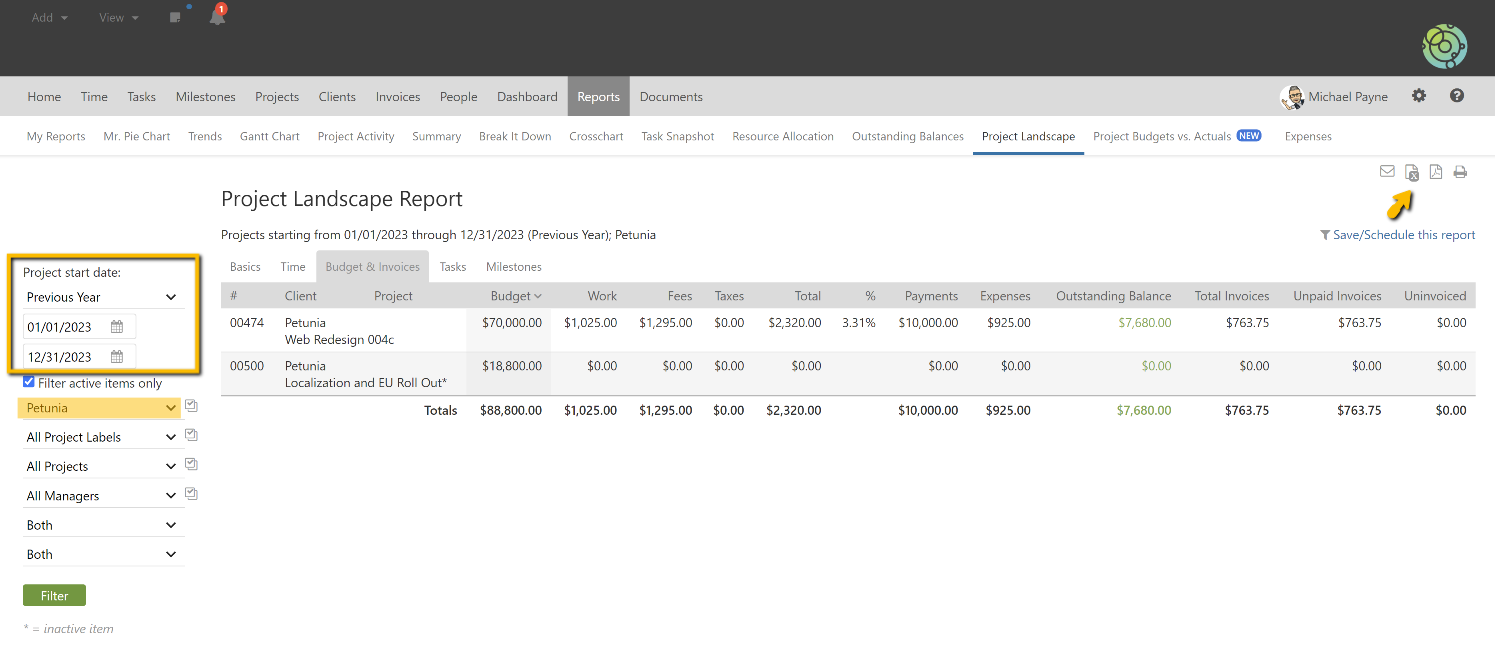Export the report as PDF

click(1436, 171)
